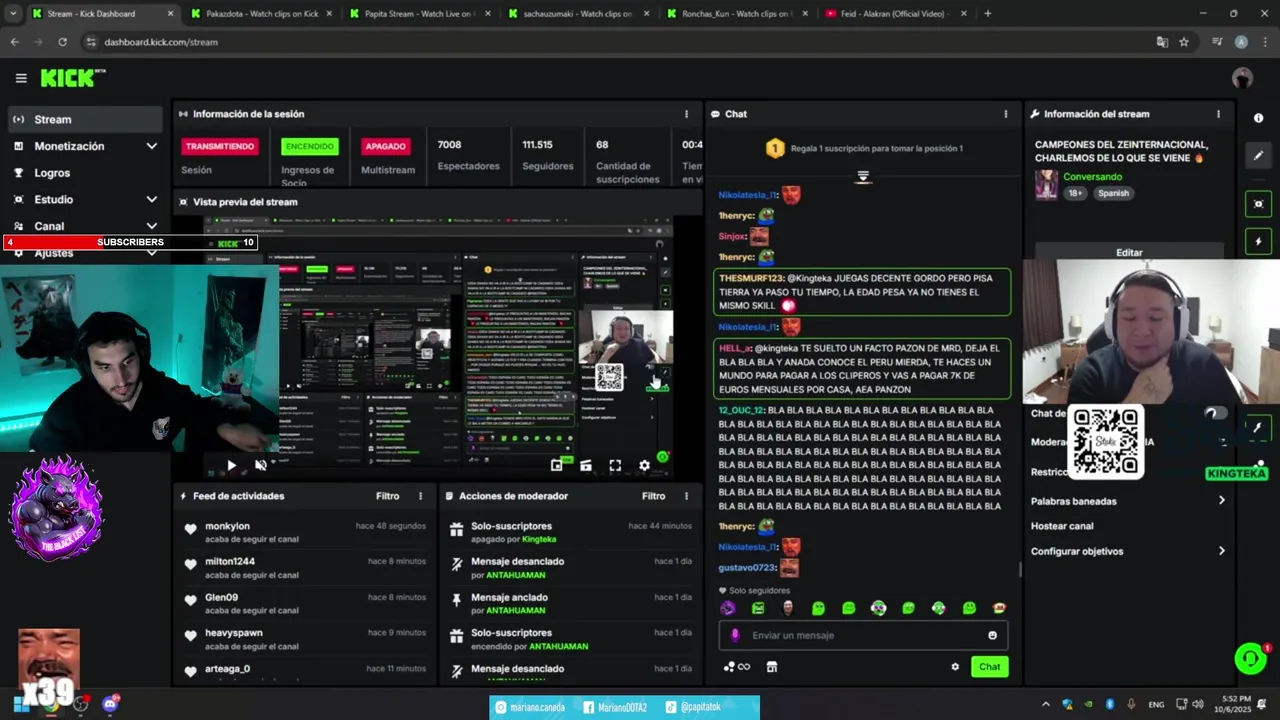Click Kingteka moderator name link

[x=539, y=539]
